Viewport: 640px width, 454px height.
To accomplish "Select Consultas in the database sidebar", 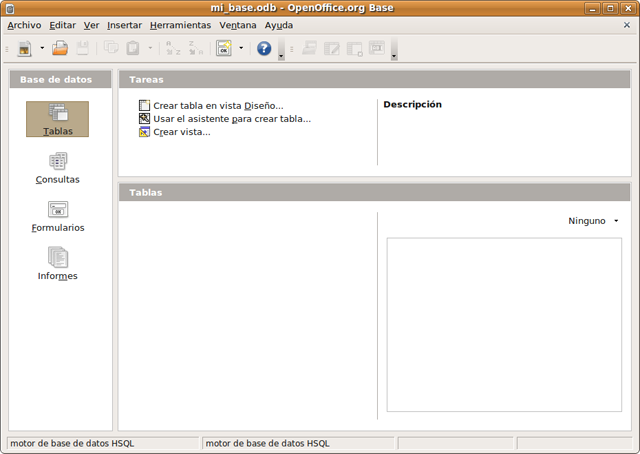I will coord(57,167).
